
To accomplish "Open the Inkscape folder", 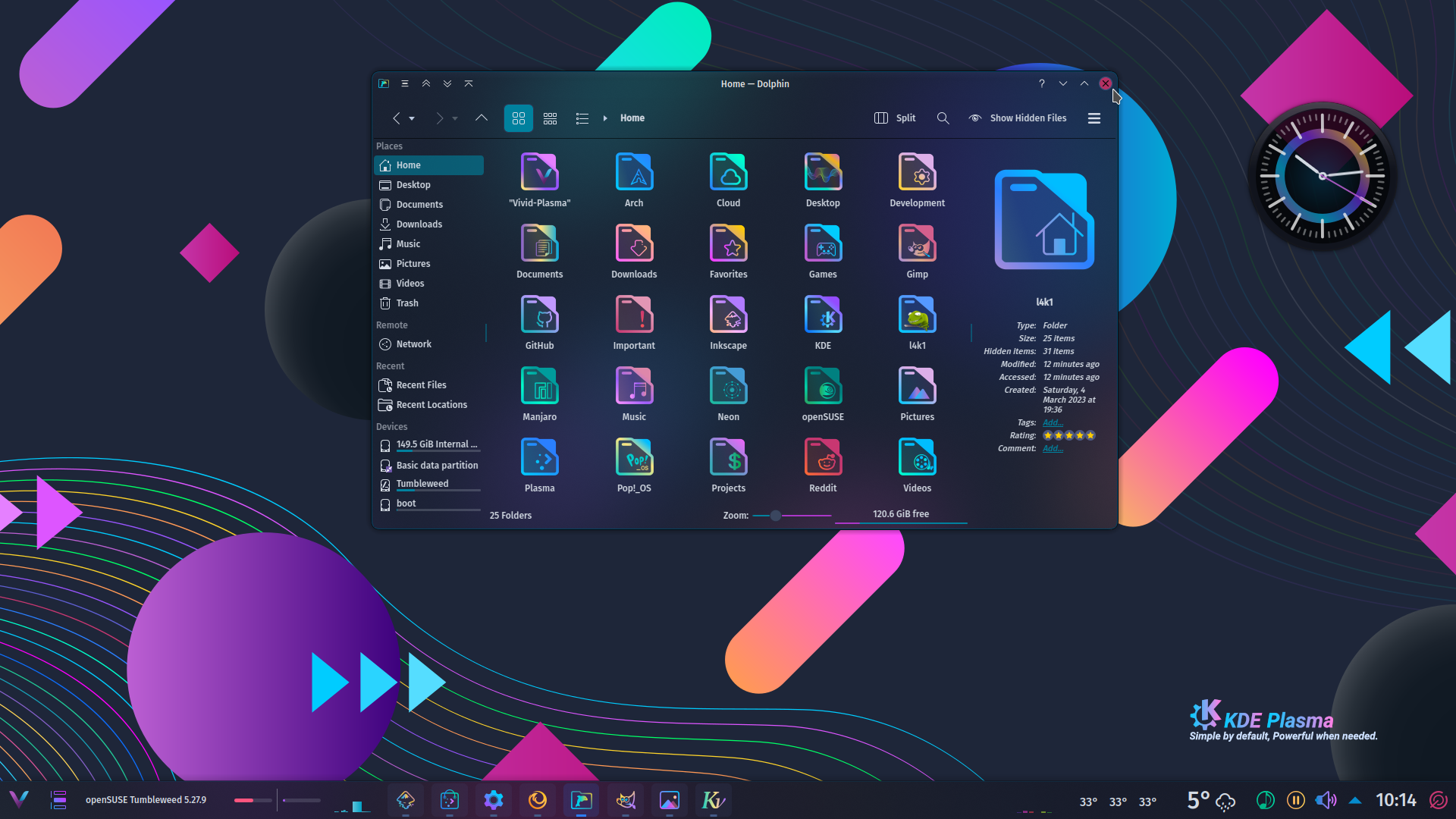I will (x=728, y=322).
